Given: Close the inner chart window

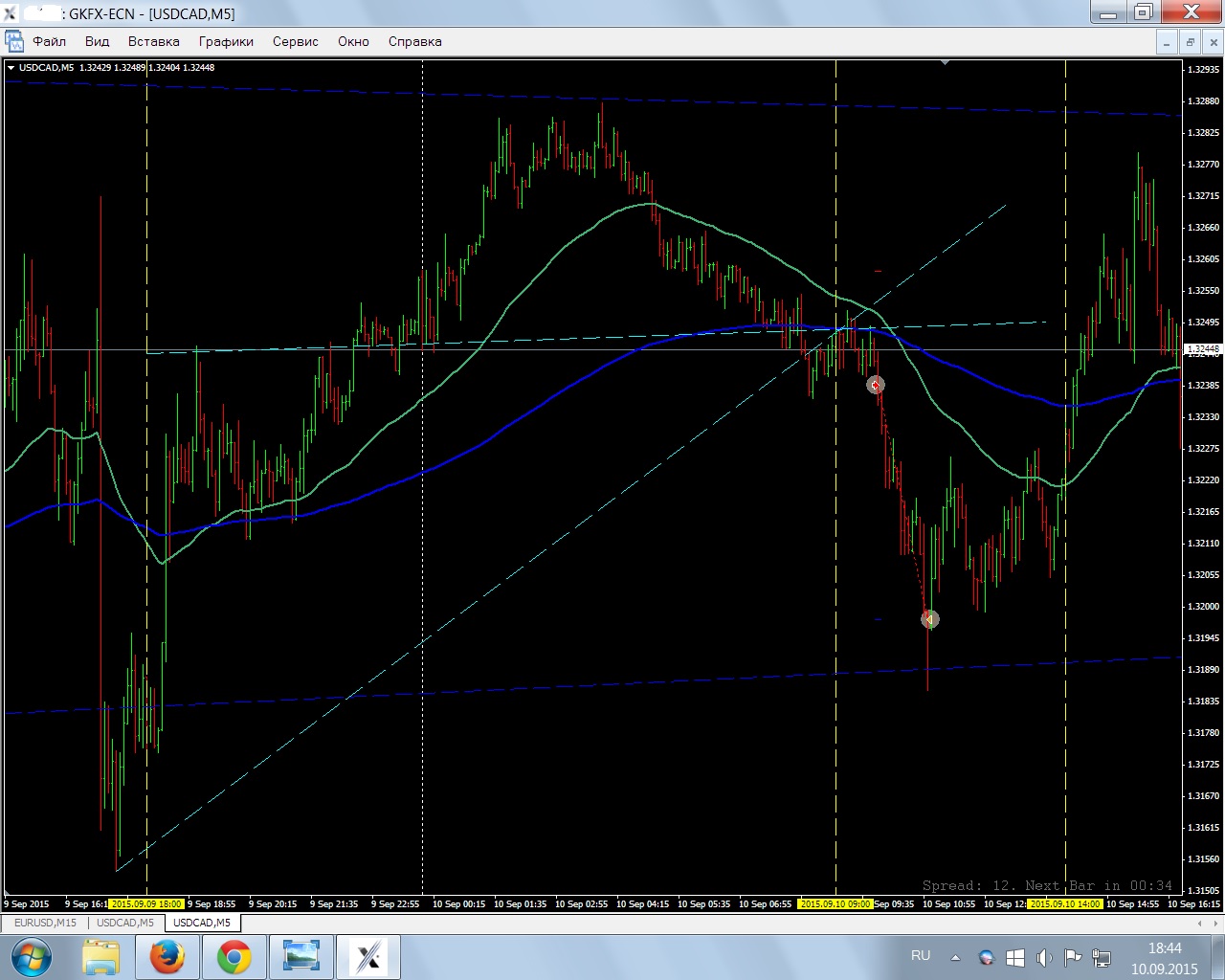Looking at the screenshot, I should tap(1213, 42).
